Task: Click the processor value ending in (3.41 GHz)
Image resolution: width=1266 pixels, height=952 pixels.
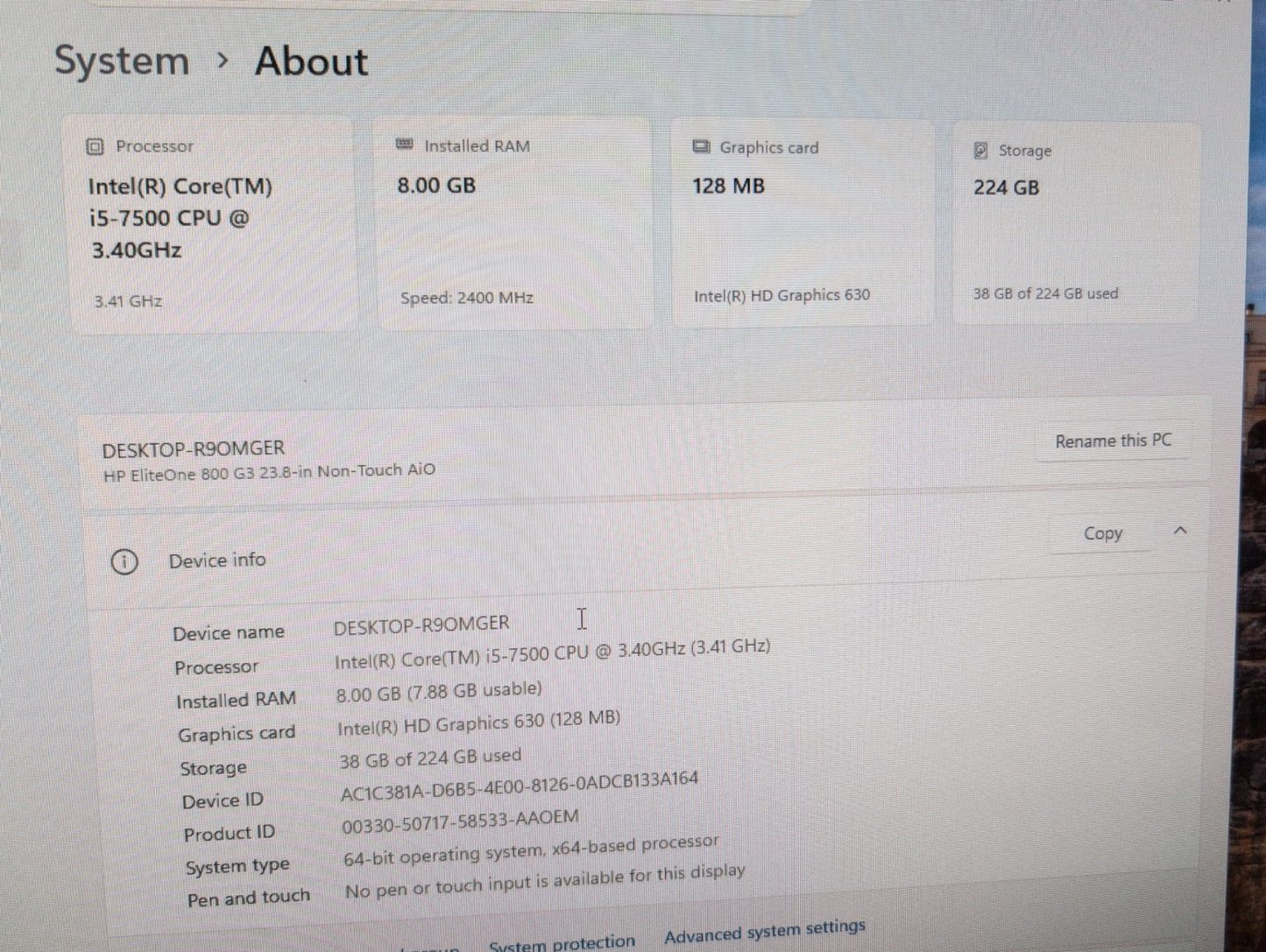Action: pyautogui.click(x=553, y=653)
